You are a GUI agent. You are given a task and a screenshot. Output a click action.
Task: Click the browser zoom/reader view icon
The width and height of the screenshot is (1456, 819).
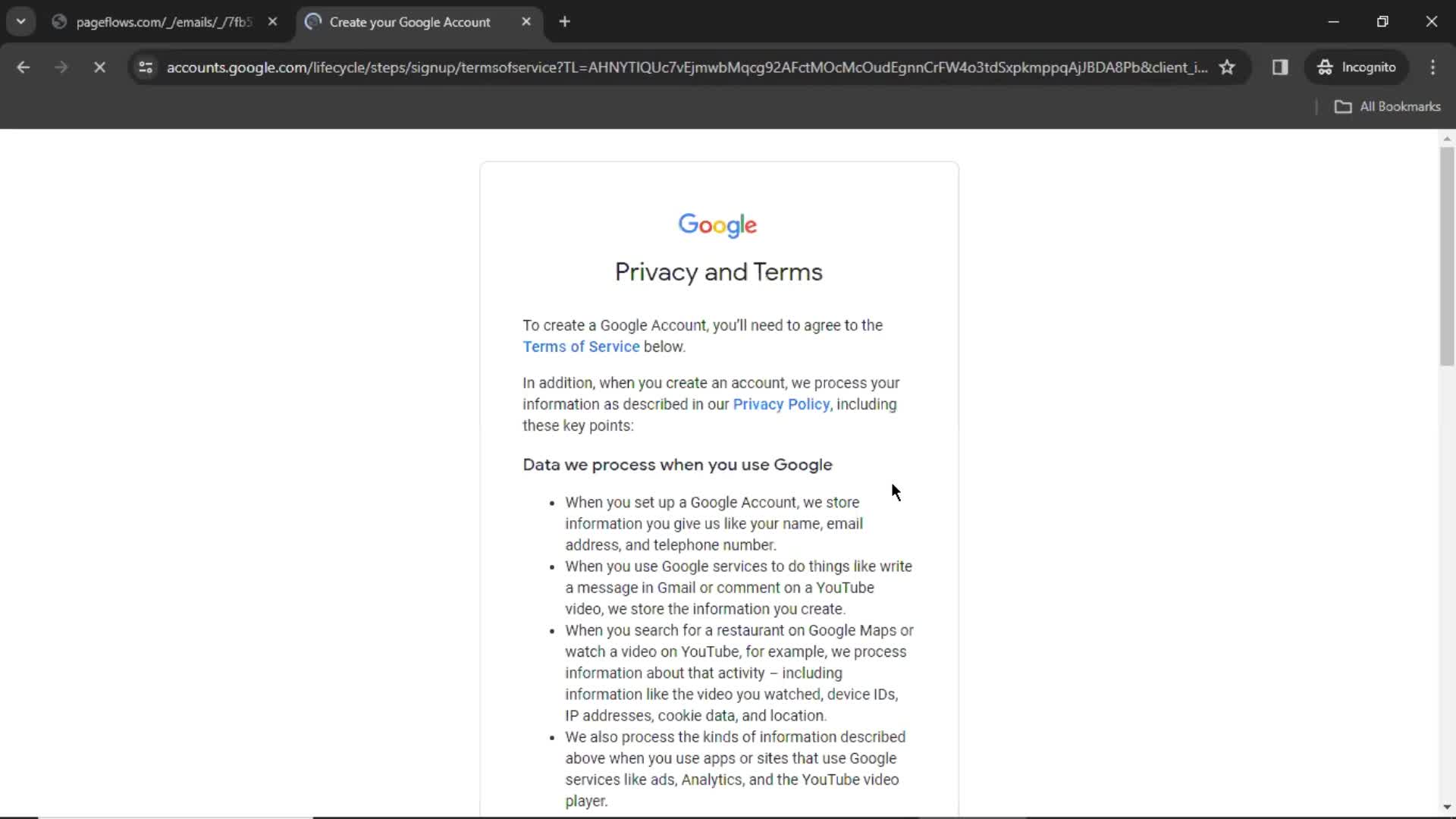(x=1281, y=67)
